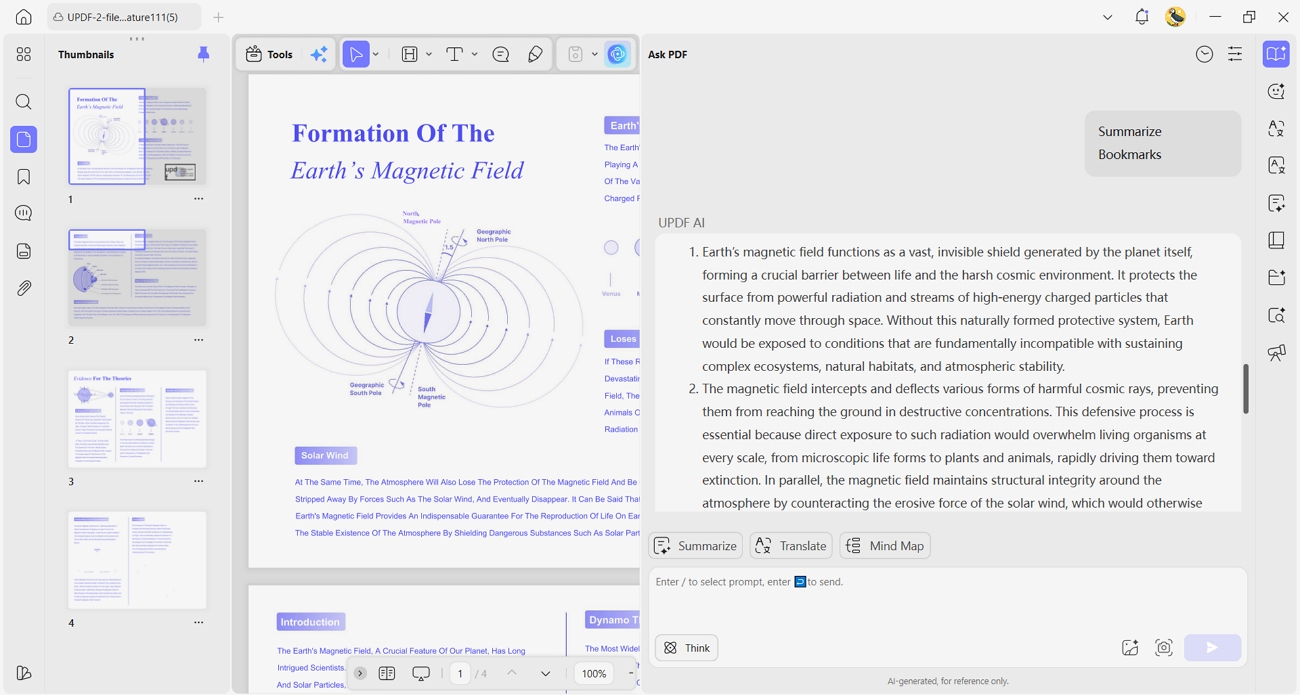
Task: Toggle the UPDF AI assistant button
Action: (618, 54)
